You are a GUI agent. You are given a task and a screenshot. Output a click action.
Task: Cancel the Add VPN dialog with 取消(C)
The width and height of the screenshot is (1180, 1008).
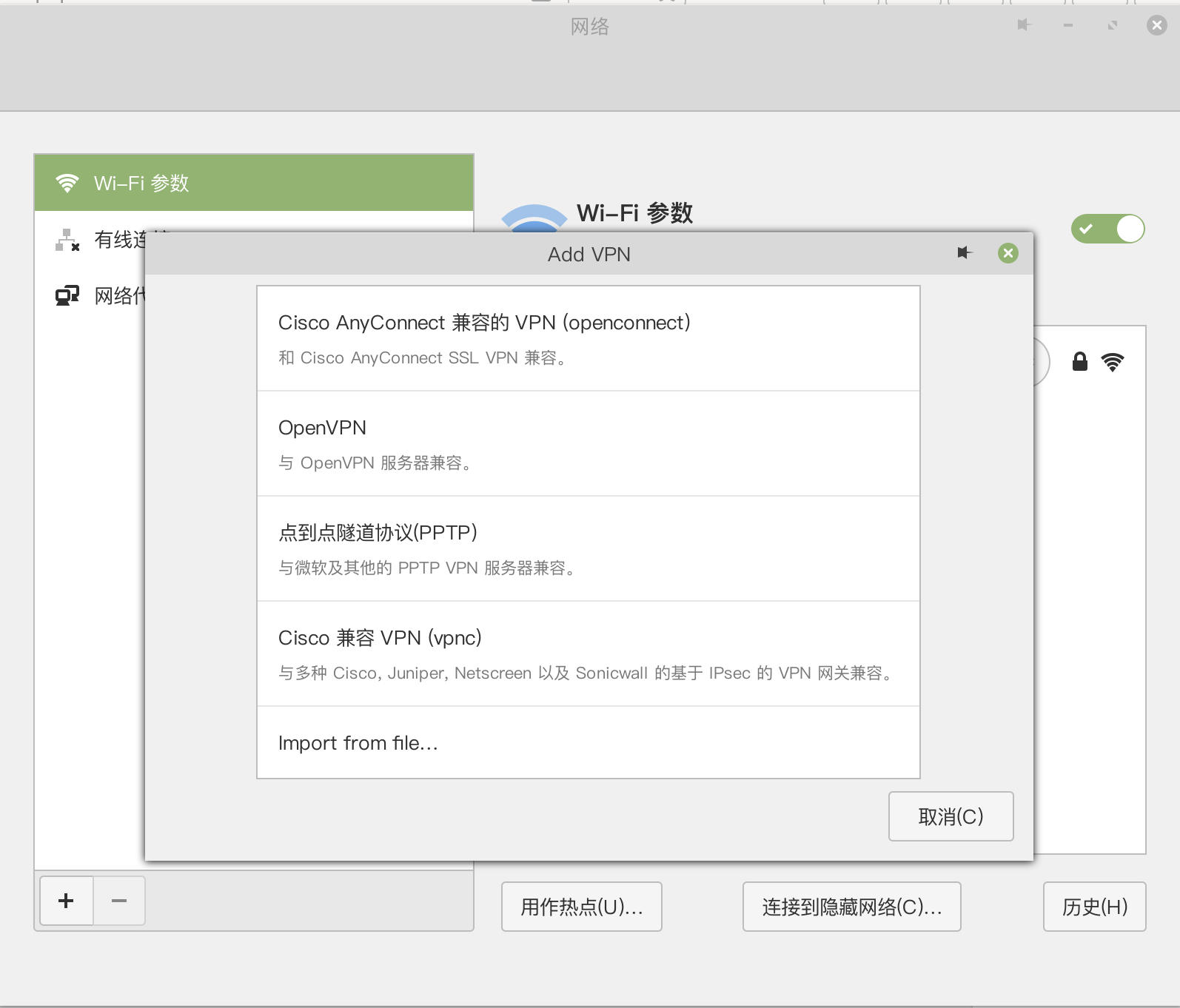[951, 816]
